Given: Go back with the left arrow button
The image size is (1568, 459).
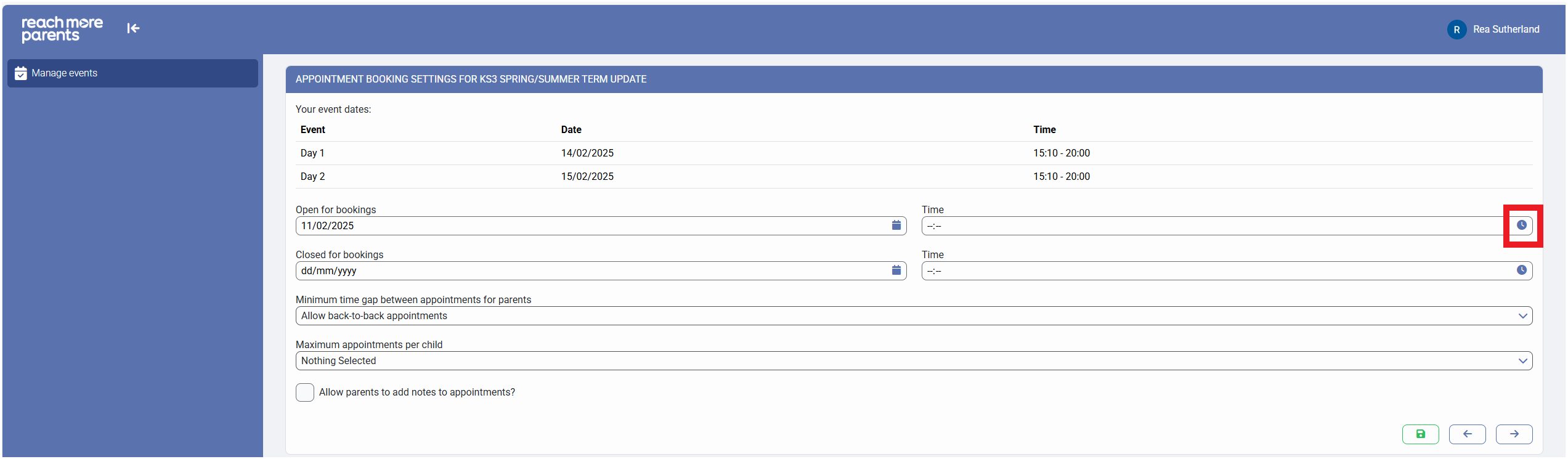Looking at the screenshot, I should pos(1467,434).
